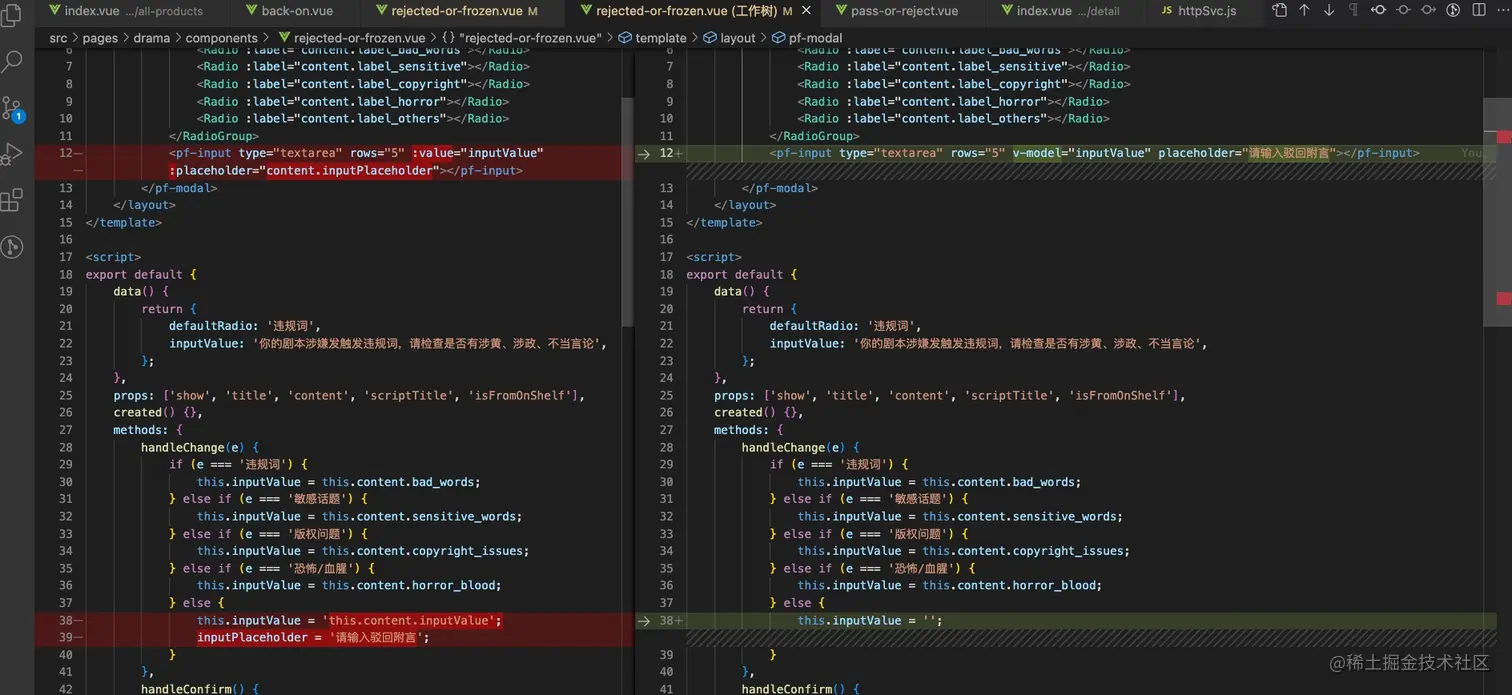This screenshot has width=1512, height=695.
Task: Close the rejected-or-frozen.vue (工作树) tab
Action: pos(808,11)
